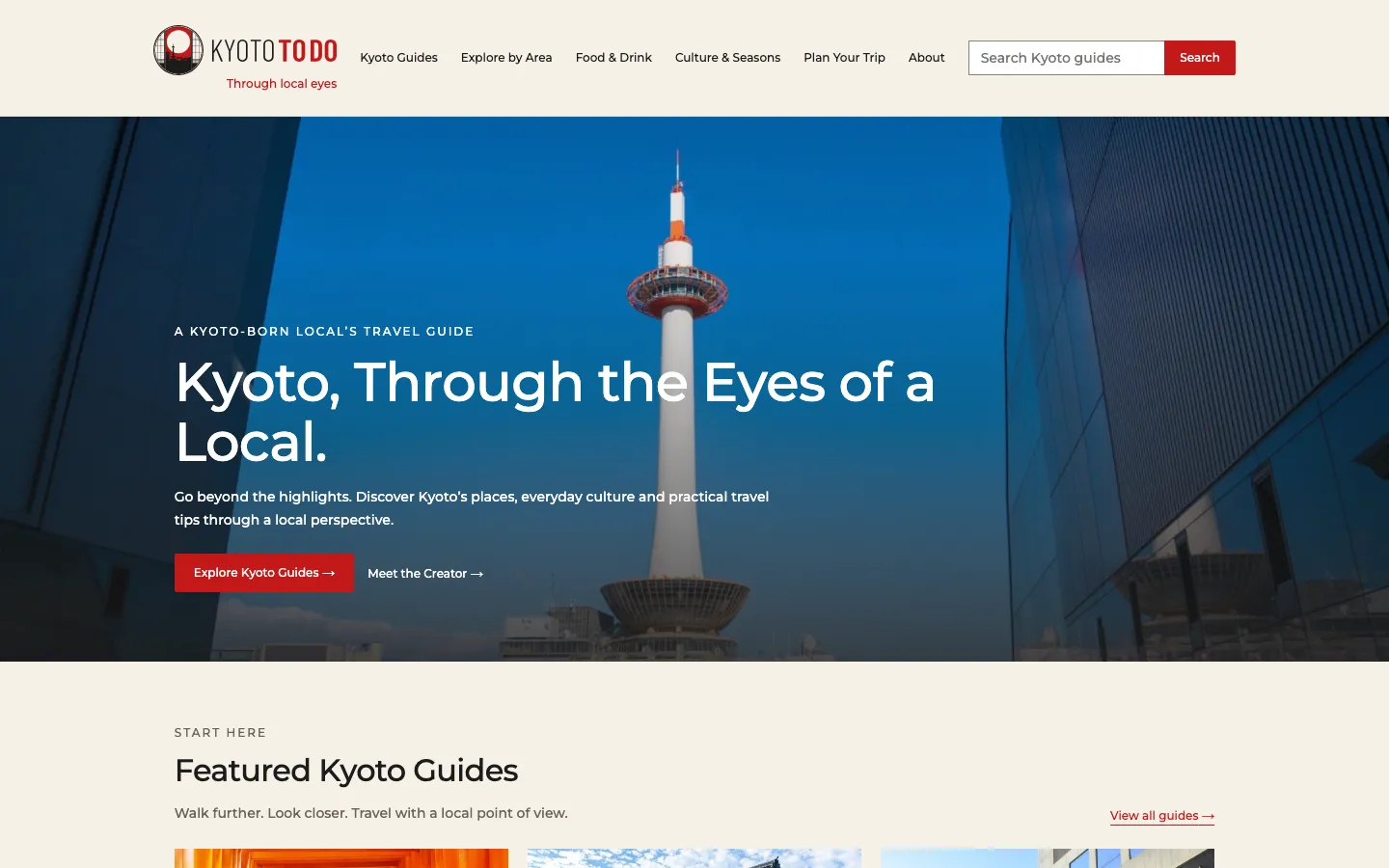
Task: Click the 'START HERE' section label
Action: 220,733
